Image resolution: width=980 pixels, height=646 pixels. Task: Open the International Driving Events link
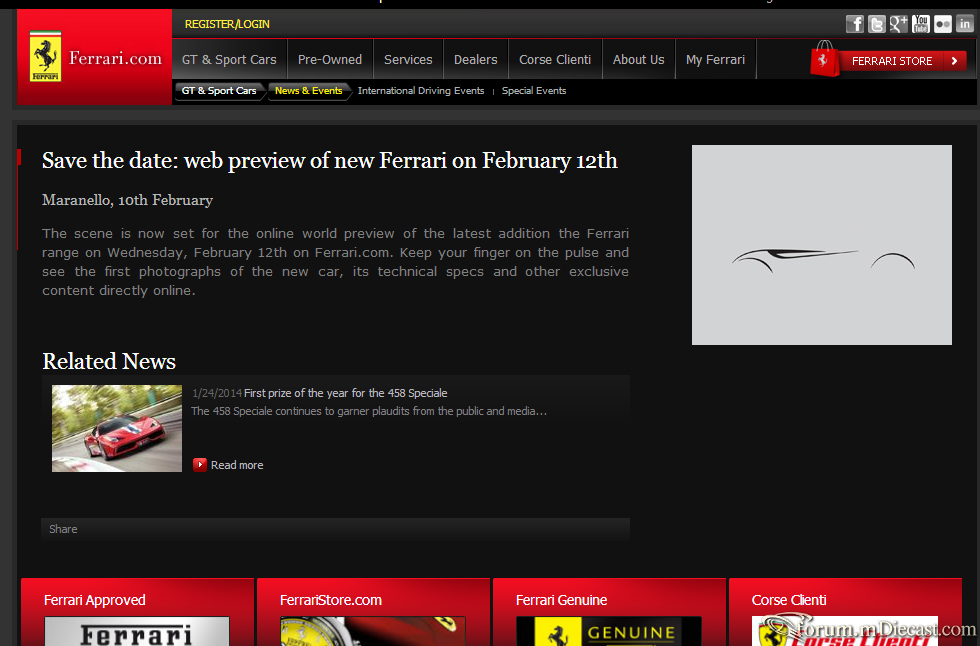[x=421, y=91]
